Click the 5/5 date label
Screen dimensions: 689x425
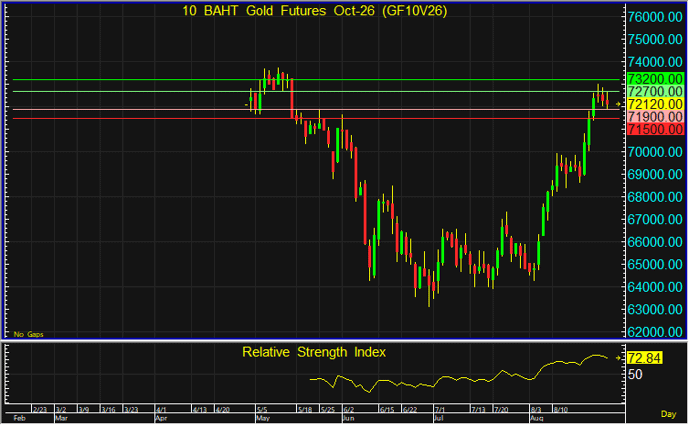pyautogui.click(x=262, y=410)
